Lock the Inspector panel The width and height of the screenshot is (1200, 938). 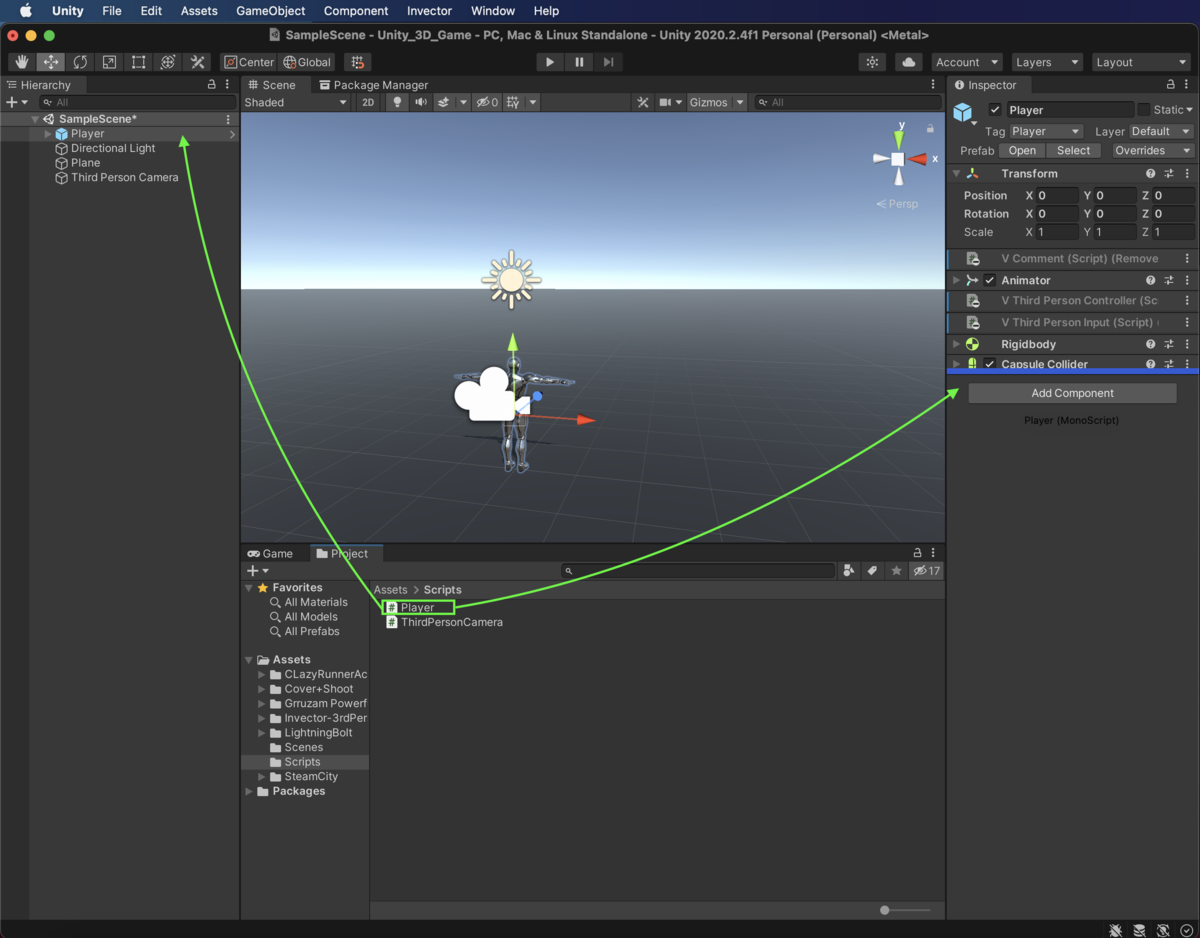point(1171,85)
